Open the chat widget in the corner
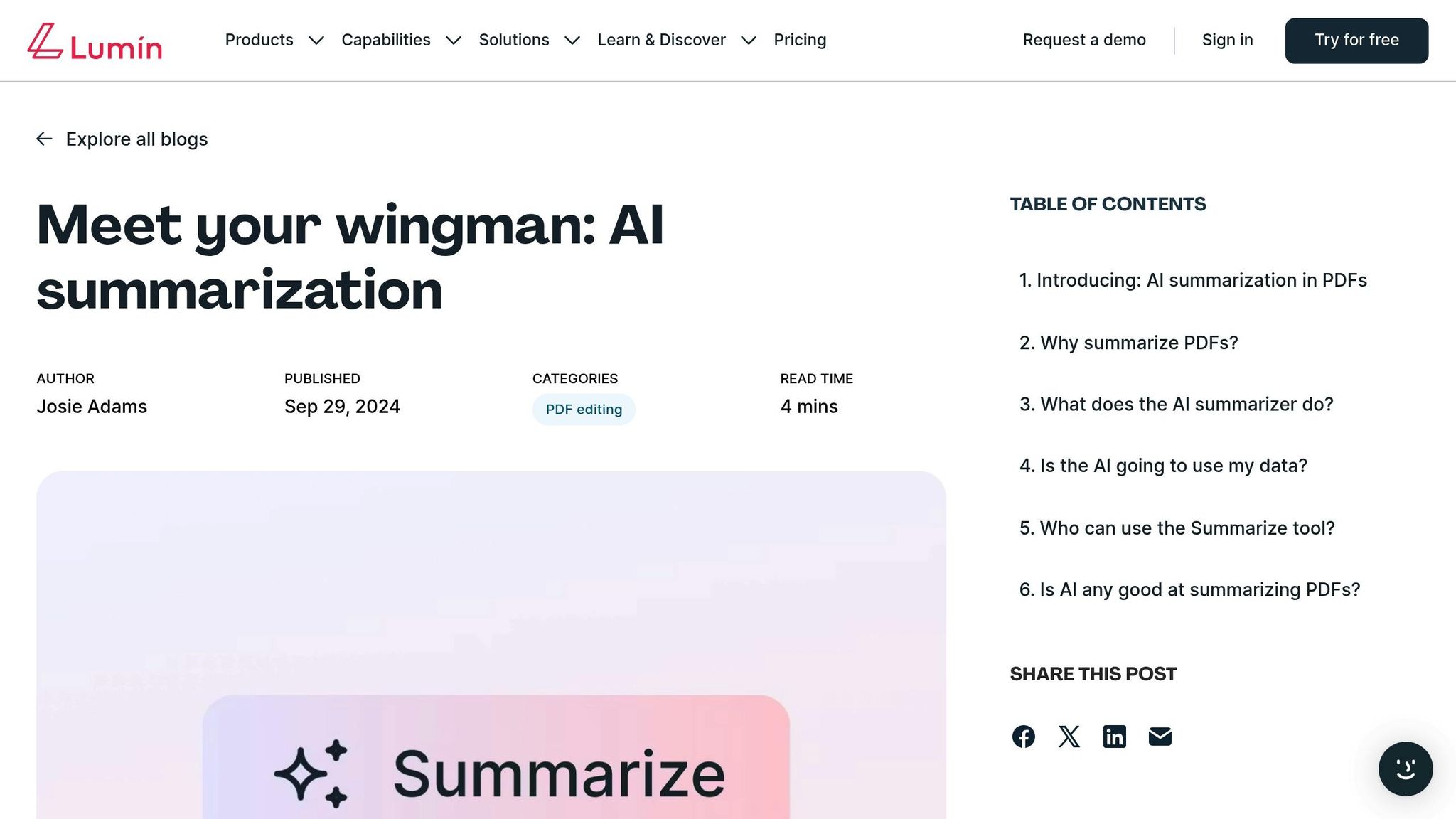The image size is (1456, 819). point(1406,769)
